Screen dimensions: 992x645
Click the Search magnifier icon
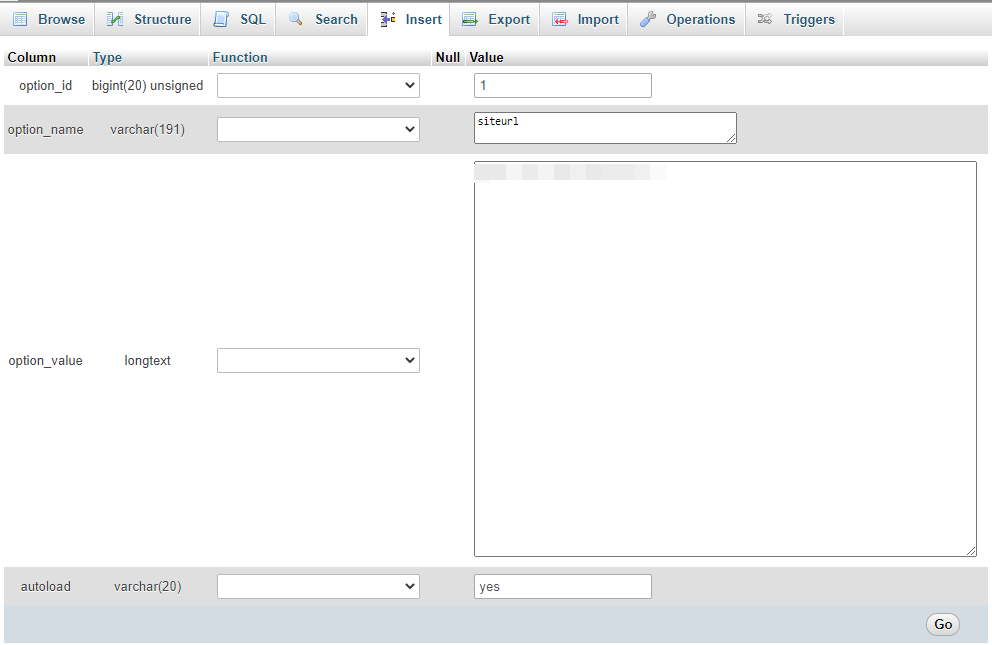(x=296, y=19)
